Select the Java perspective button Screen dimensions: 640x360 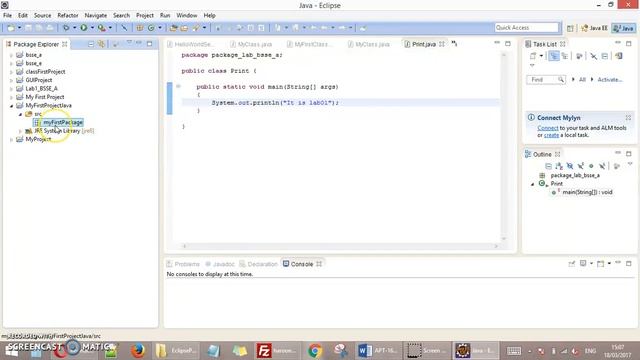tap(624, 28)
